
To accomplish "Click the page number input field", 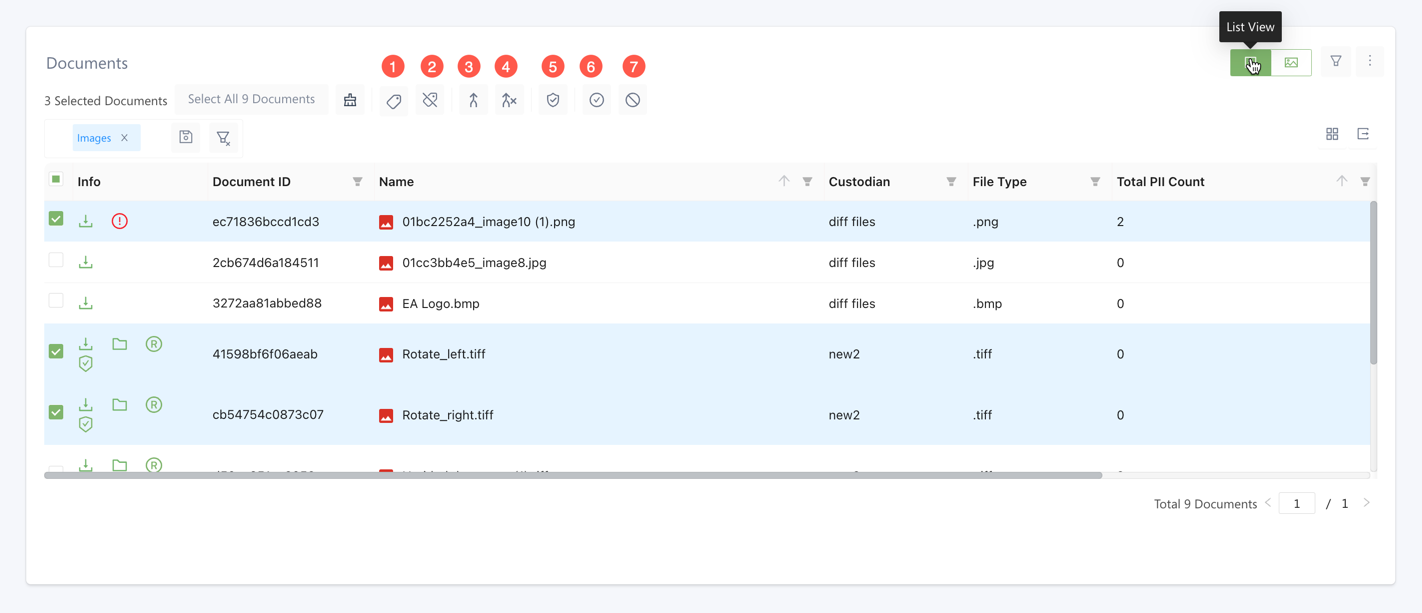I will tap(1296, 504).
